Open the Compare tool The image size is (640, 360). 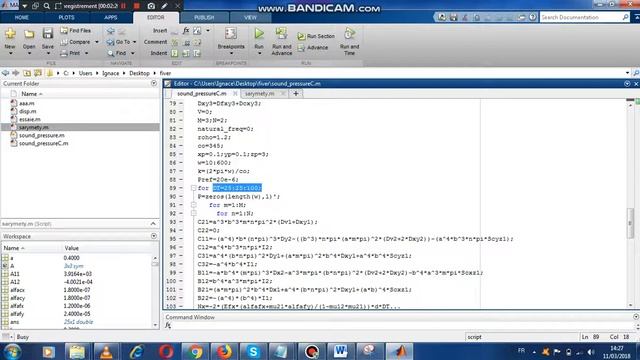(76, 42)
